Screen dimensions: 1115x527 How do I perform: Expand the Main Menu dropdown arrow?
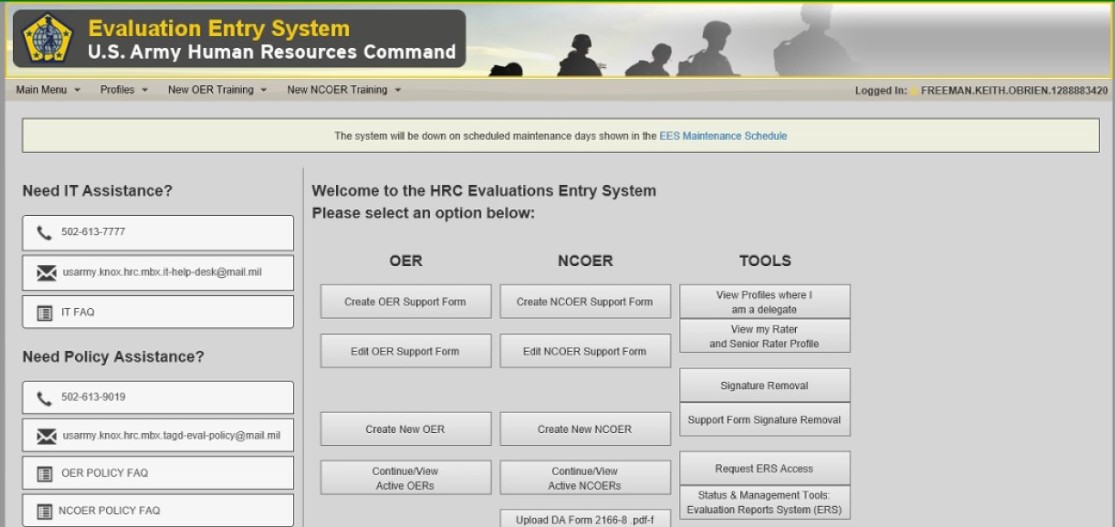point(78,90)
